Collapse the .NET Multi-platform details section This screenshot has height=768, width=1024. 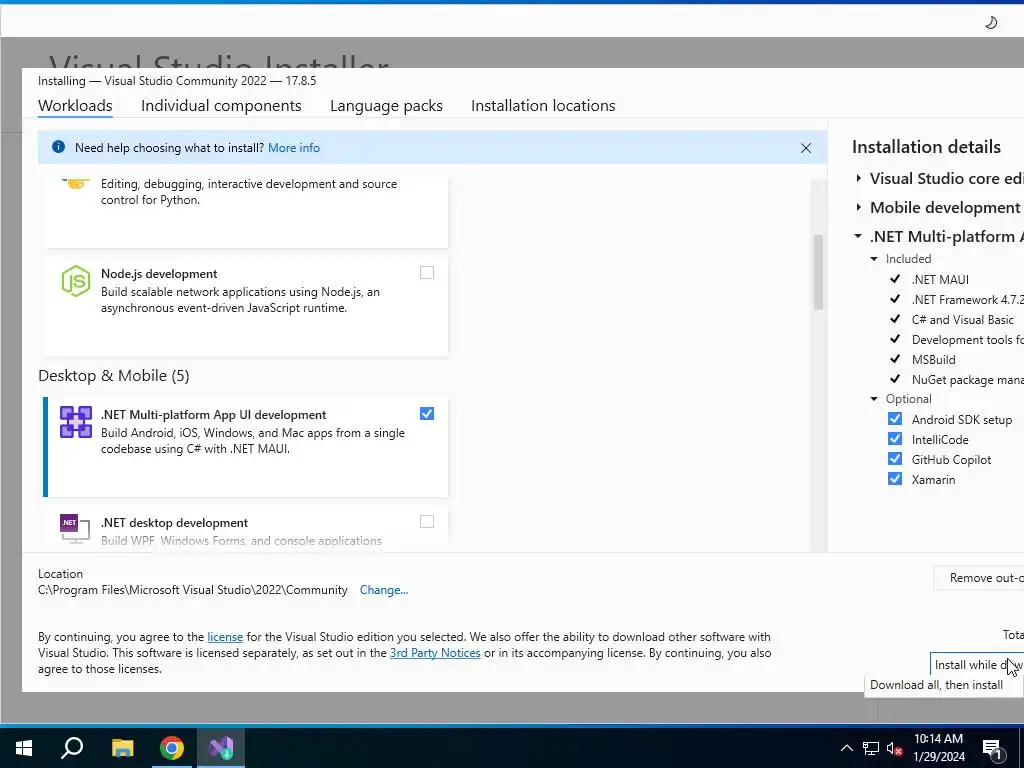tap(858, 236)
